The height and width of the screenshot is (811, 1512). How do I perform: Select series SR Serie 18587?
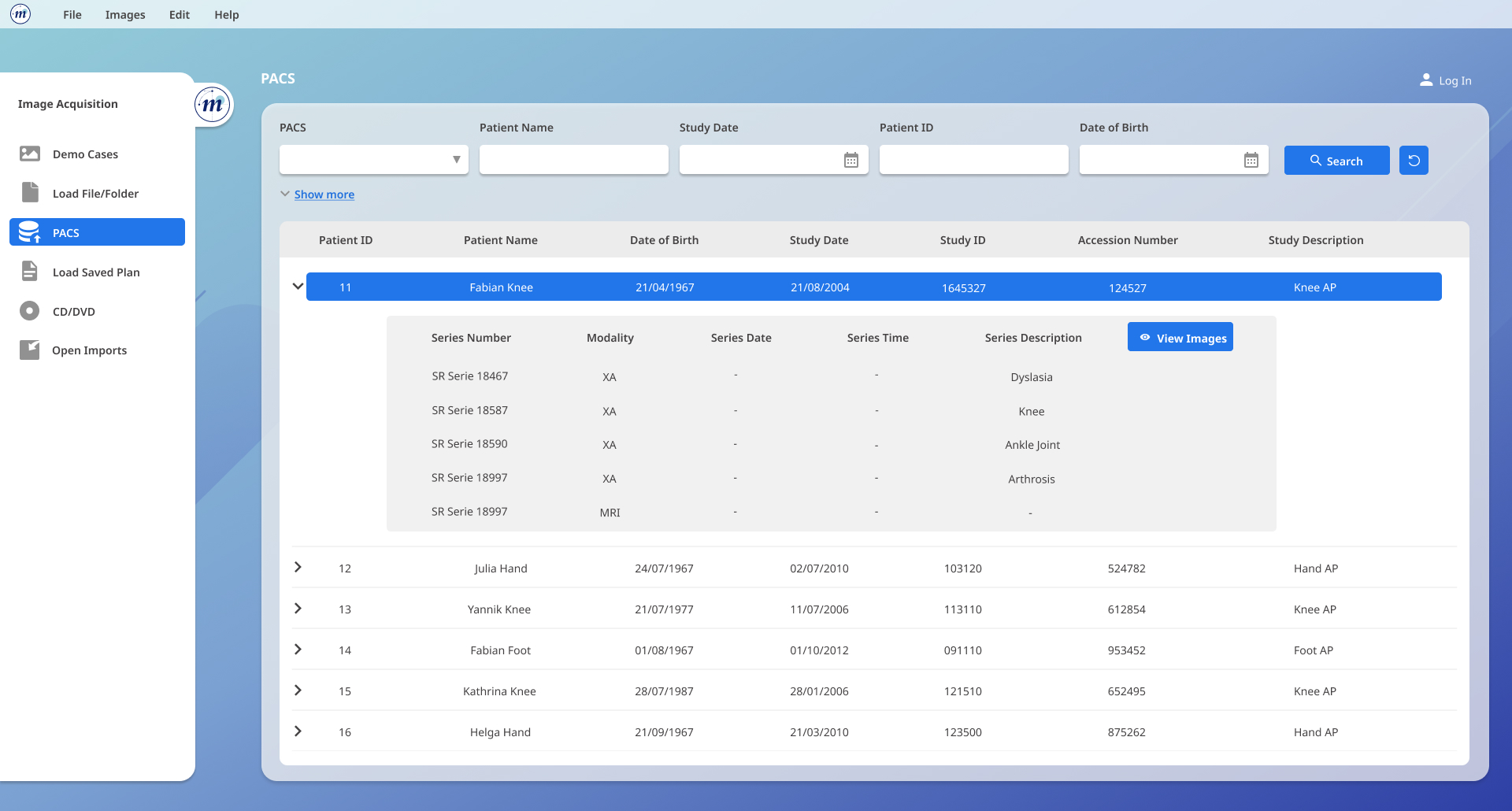pos(469,410)
